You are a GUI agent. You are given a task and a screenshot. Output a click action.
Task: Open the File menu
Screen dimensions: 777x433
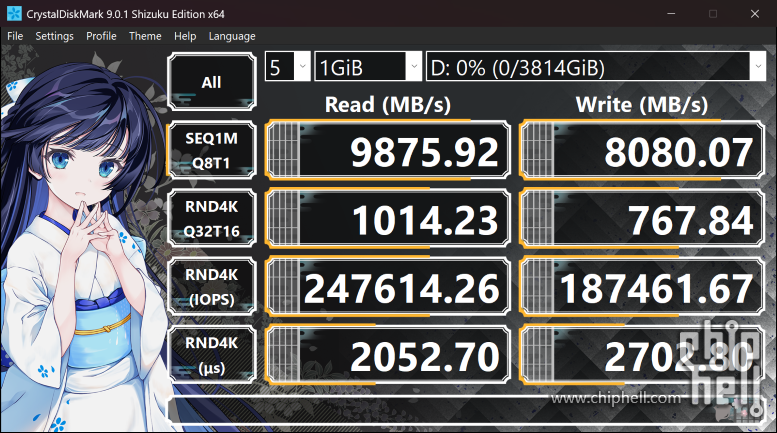coord(15,36)
